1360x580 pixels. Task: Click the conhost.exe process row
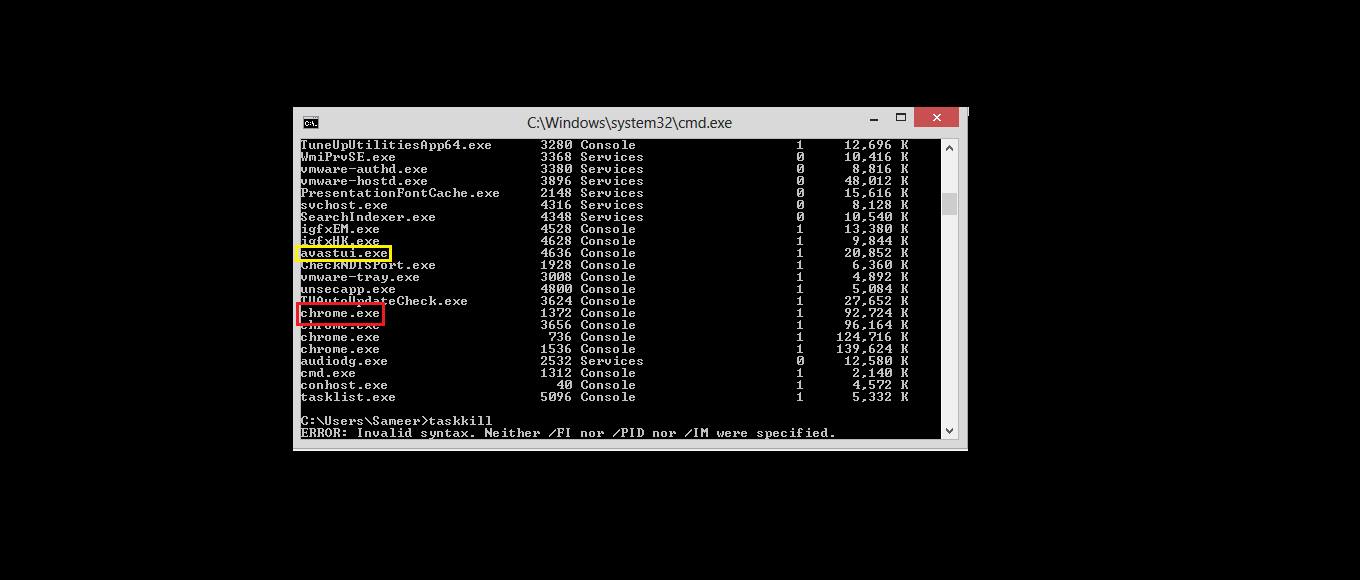[x=604, y=385]
